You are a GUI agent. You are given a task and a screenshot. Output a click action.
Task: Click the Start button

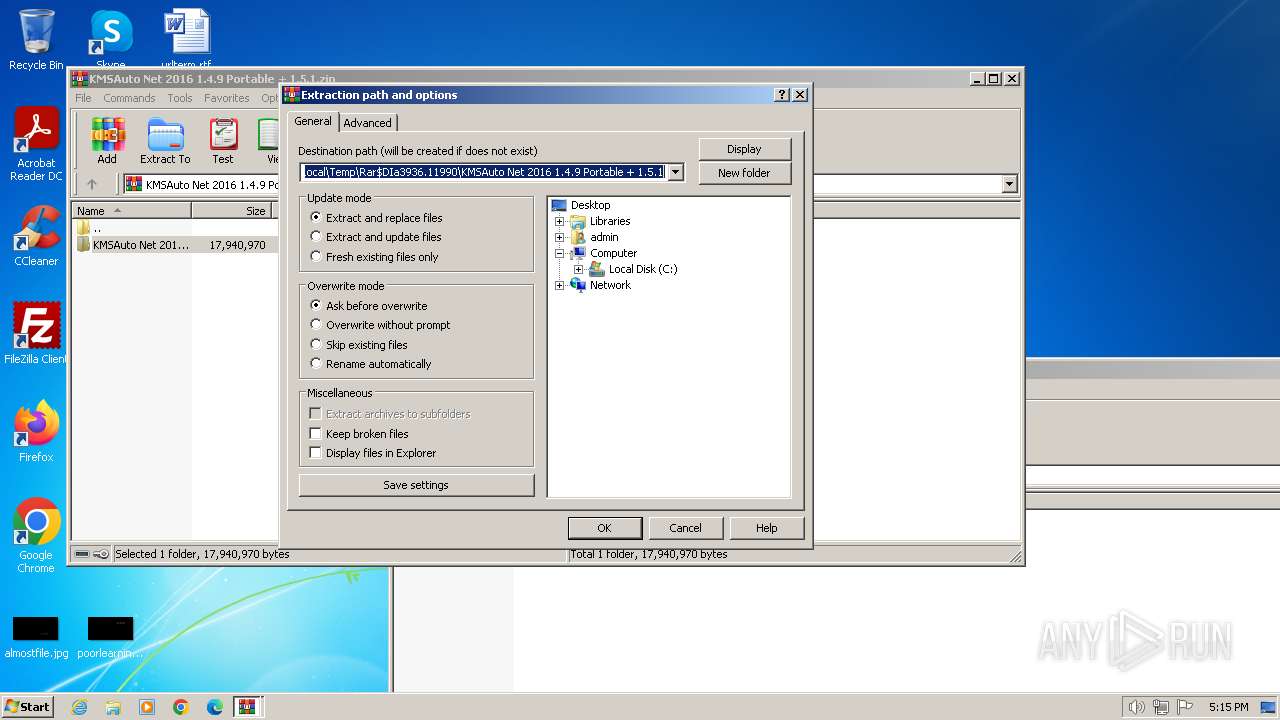pyautogui.click(x=27, y=707)
